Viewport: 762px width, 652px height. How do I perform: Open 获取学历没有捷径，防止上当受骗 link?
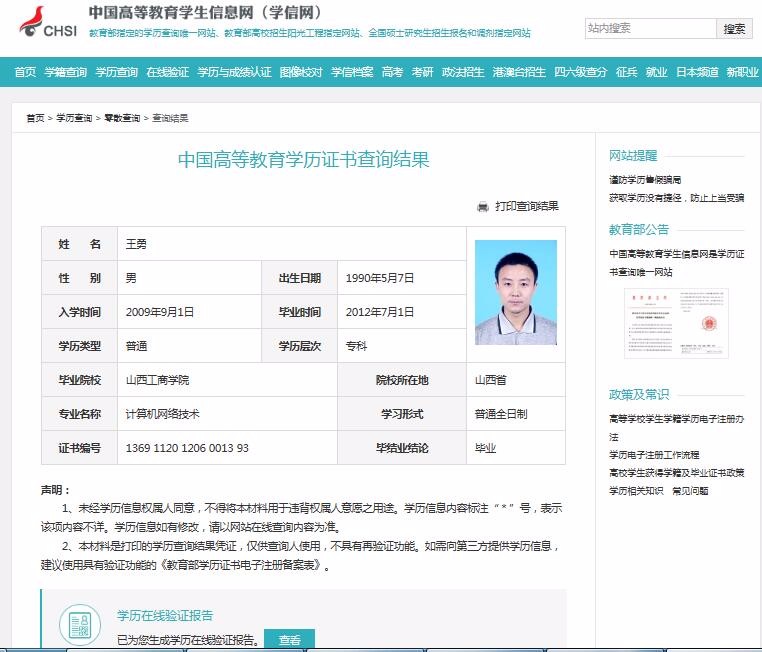[676, 198]
